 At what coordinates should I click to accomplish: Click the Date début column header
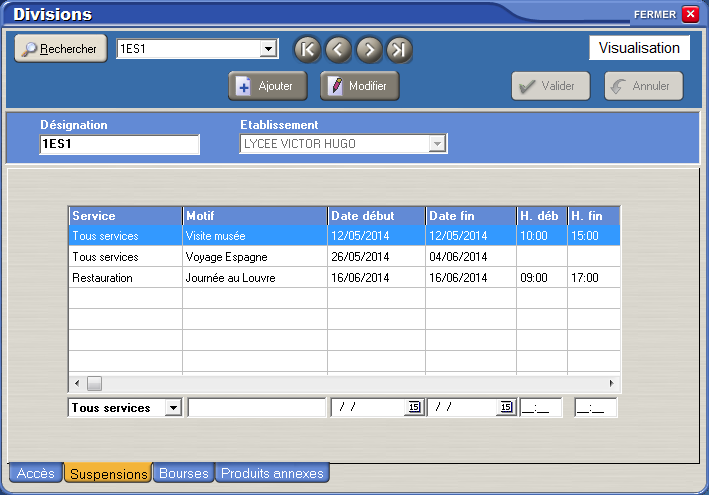pyautogui.click(x=376, y=216)
